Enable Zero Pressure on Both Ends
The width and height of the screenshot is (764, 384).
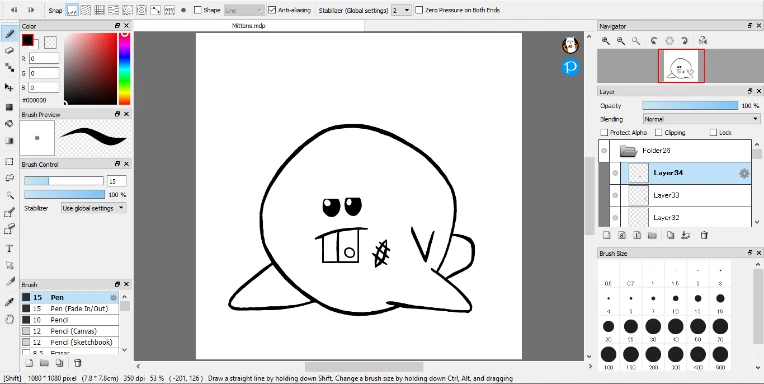[419, 10]
